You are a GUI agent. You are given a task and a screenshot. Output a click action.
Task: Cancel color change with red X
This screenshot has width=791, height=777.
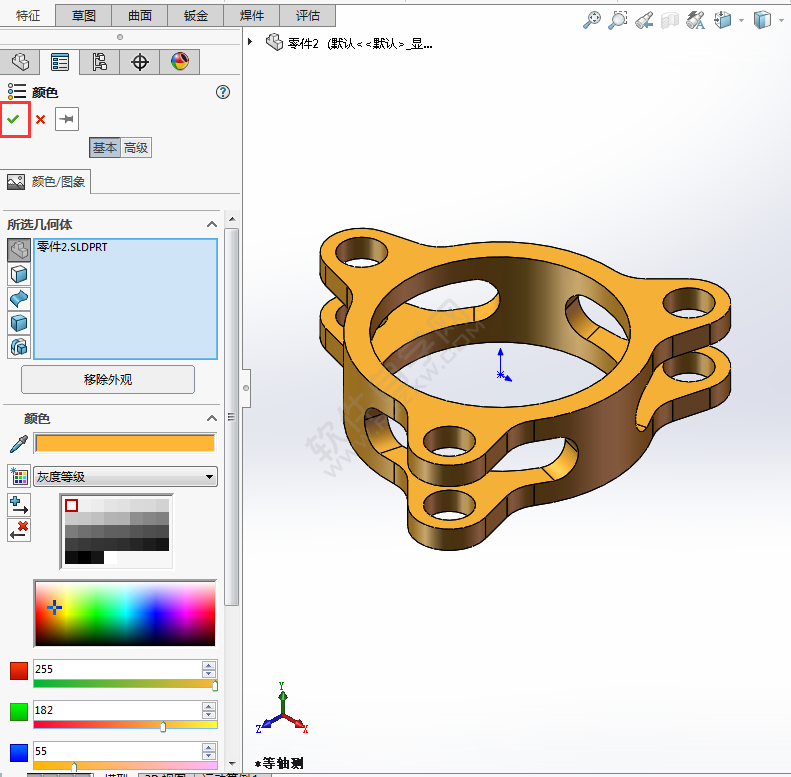point(41,120)
